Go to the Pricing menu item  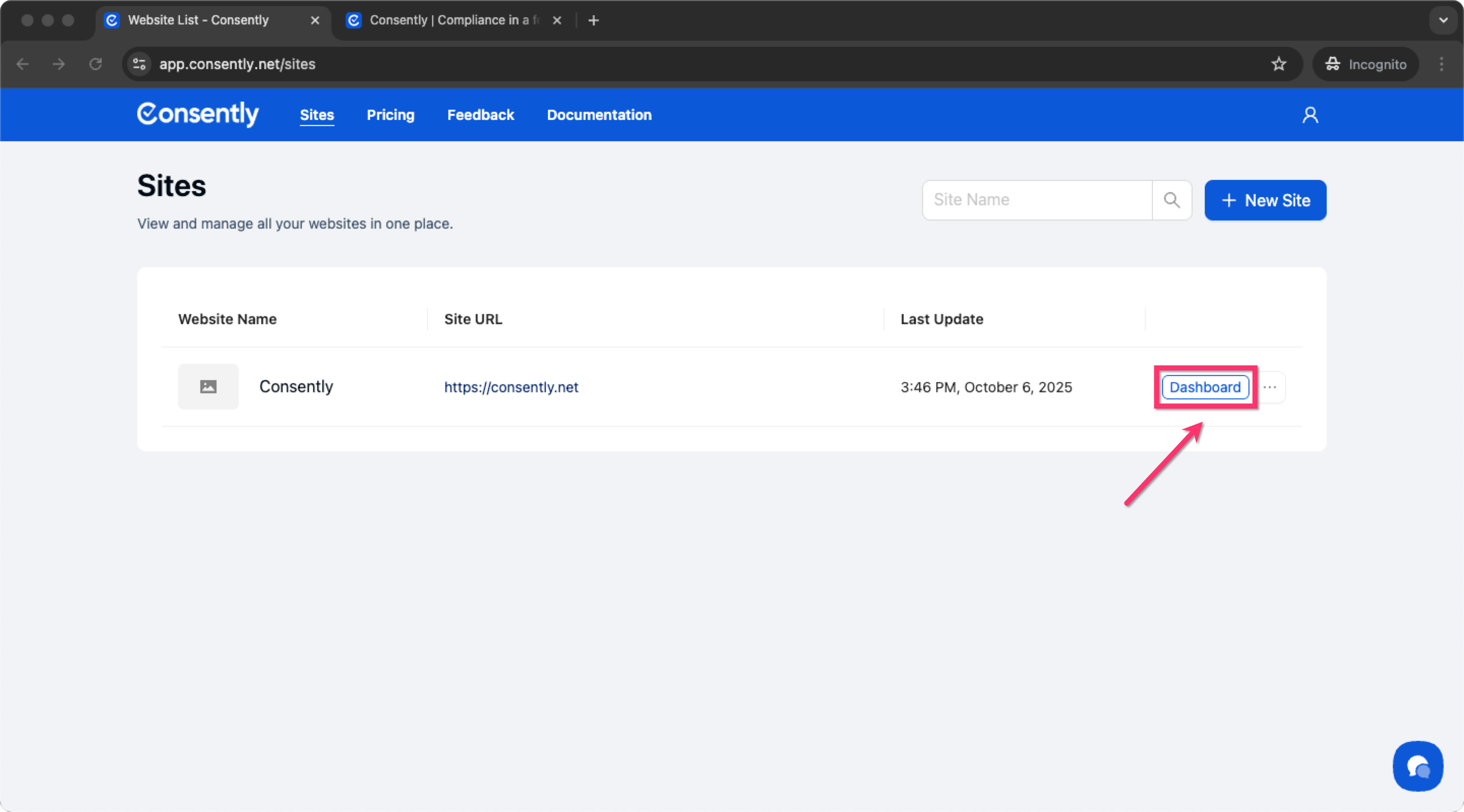[390, 115]
